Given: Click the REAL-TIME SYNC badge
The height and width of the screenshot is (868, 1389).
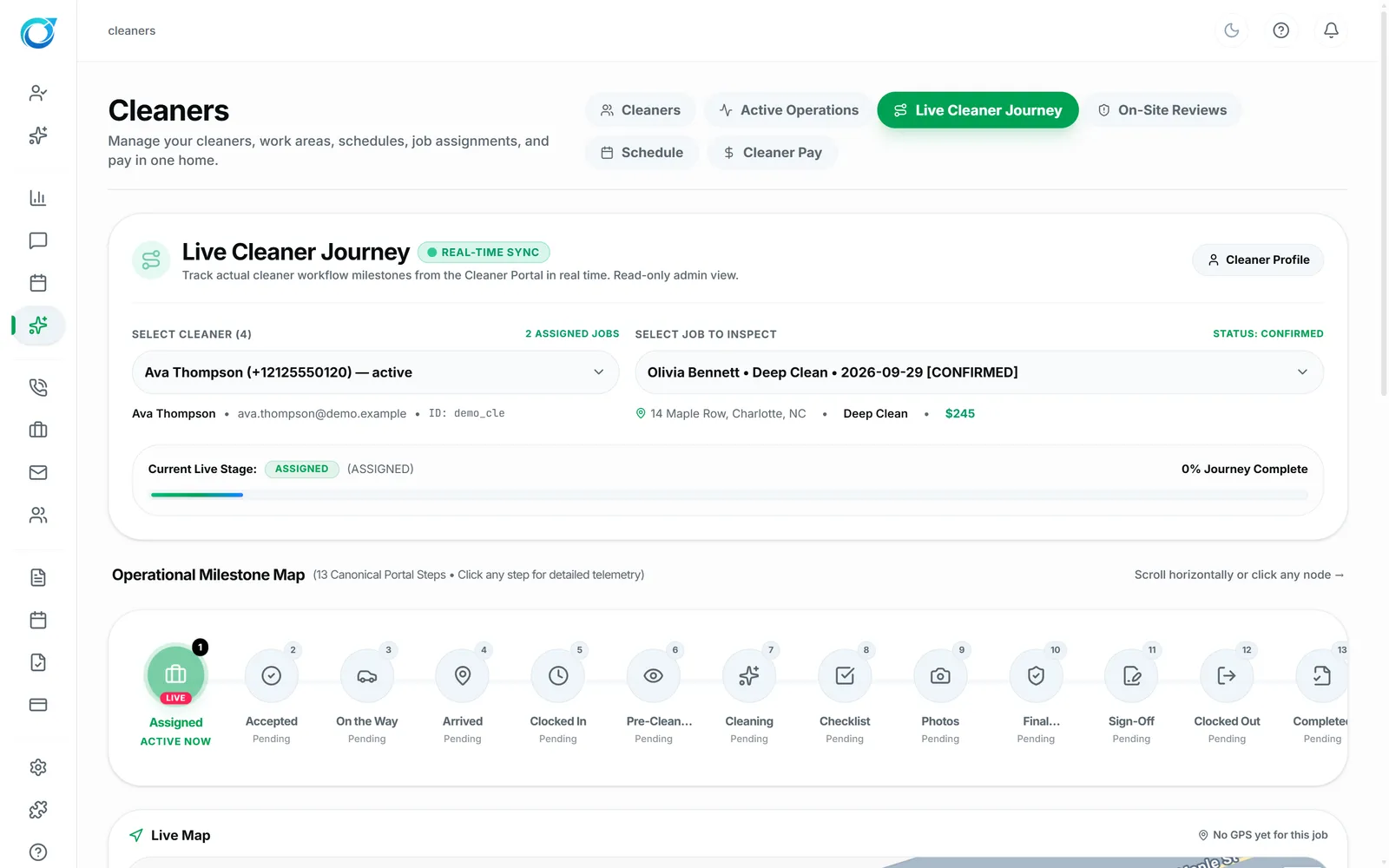Looking at the screenshot, I should (x=484, y=253).
